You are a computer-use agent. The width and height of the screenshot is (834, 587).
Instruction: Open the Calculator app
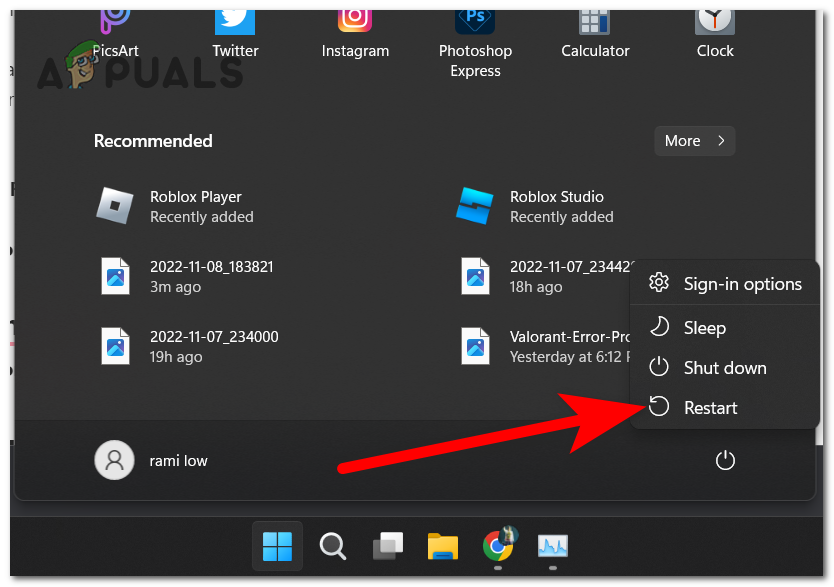pyautogui.click(x=595, y=28)
